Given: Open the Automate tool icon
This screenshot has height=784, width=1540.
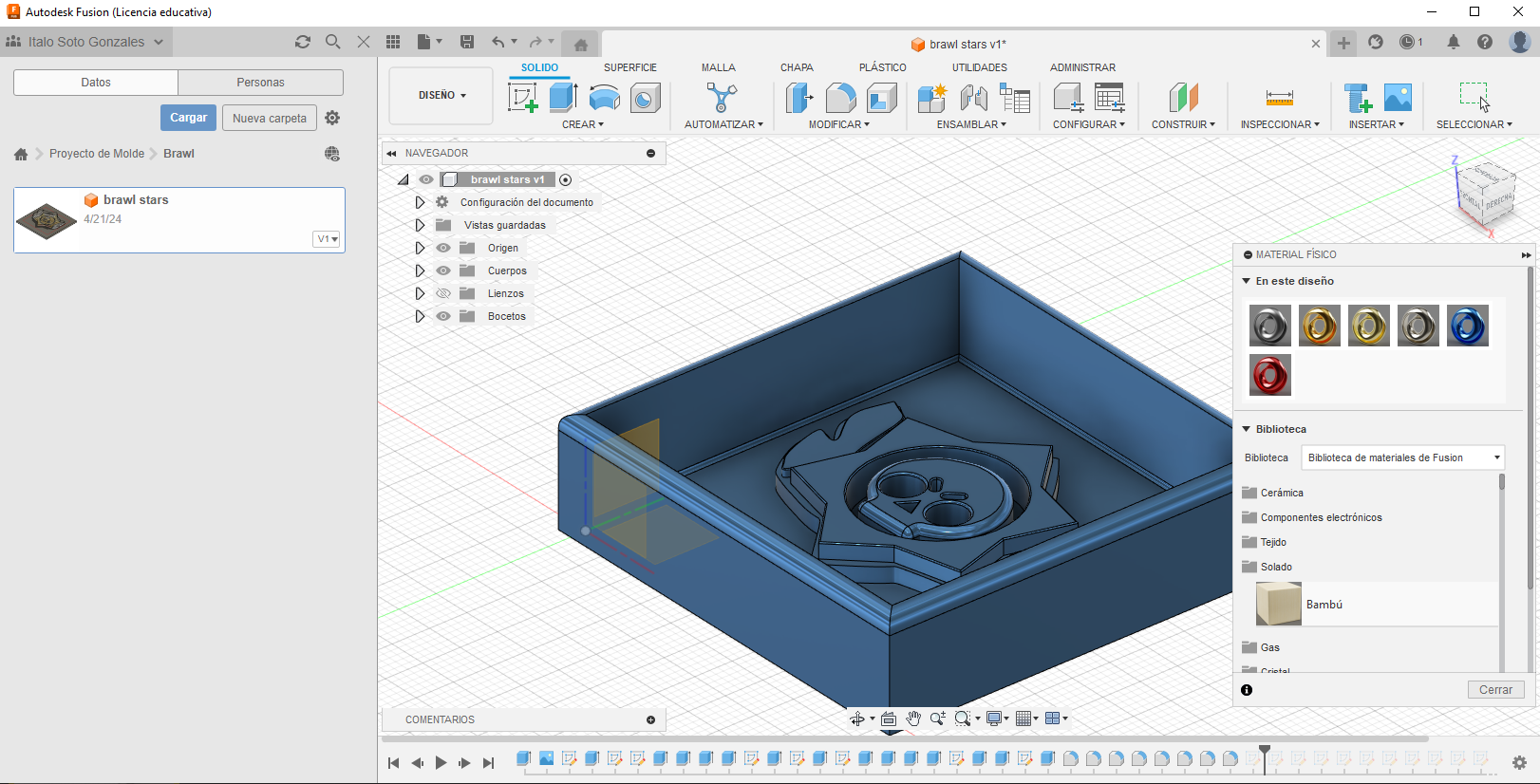Looking at the screenshot, I should point(722,98).
